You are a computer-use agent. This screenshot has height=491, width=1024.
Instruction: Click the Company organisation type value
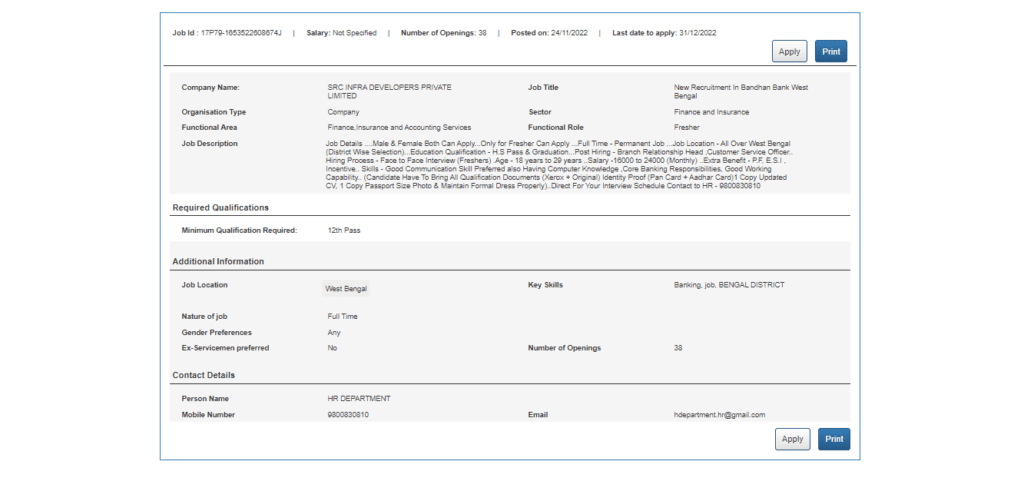[x=344, y=112]
